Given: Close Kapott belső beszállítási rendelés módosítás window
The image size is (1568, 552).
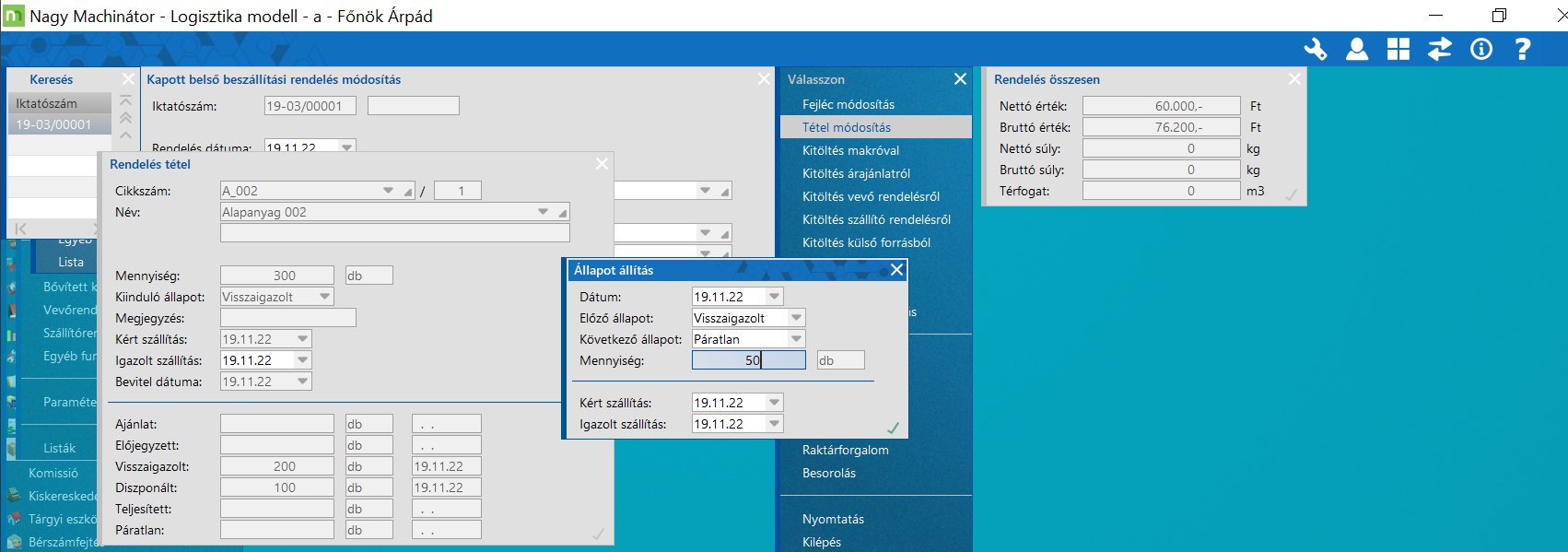Looking at the screenshot, I should [x=764, y=79].
